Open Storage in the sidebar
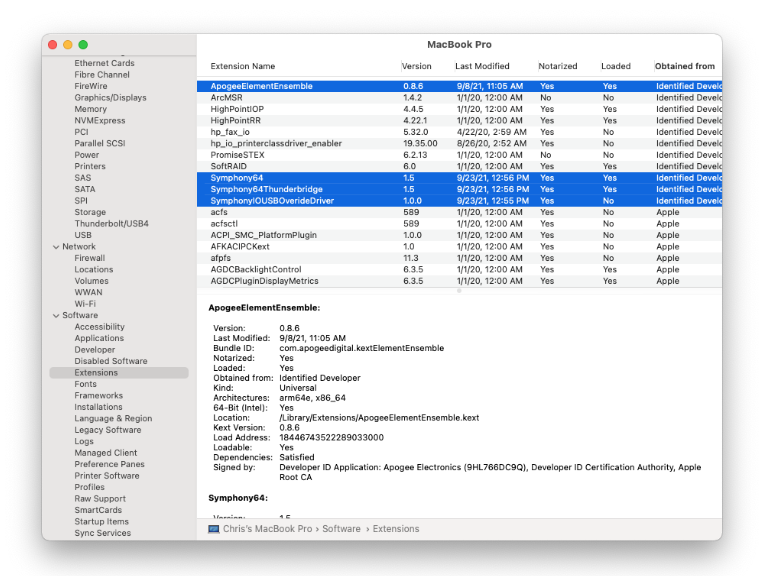 [x=90, y=212]
